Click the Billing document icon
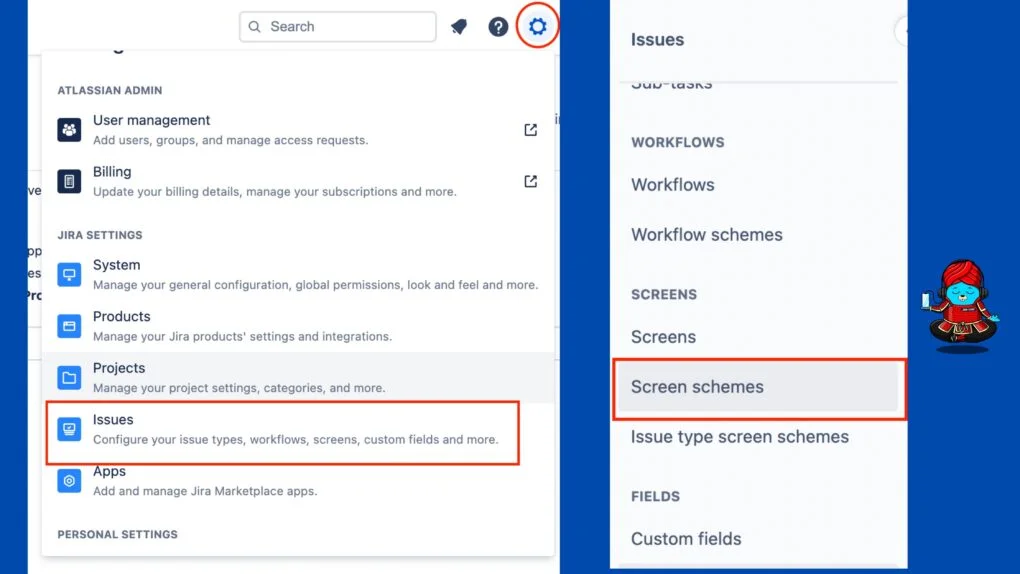Screen dimensions: 1020x574 tap(69, 181)
